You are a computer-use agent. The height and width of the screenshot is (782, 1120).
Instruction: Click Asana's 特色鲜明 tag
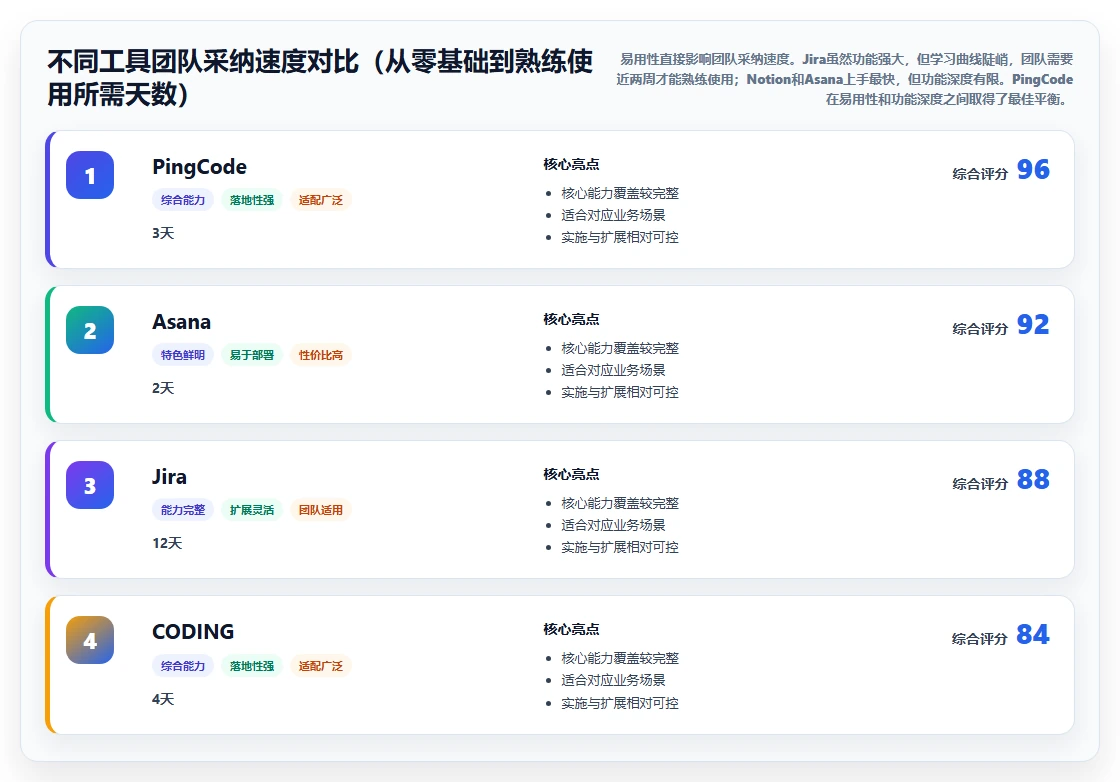point(183,355)
